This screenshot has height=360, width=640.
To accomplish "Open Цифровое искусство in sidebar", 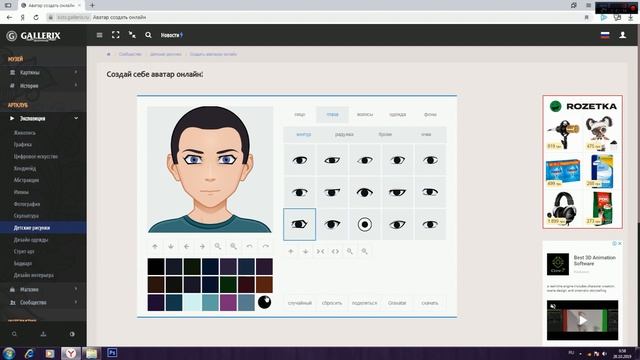I will pos(36,156).
